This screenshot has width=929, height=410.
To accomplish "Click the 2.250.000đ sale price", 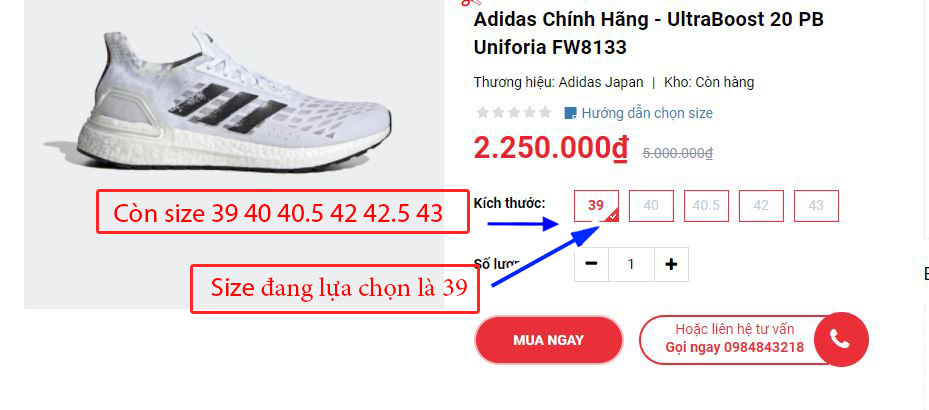I will point(551,148).
